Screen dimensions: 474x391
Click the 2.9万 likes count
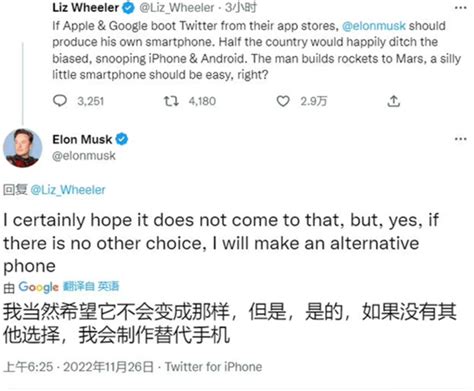point(314,101)
